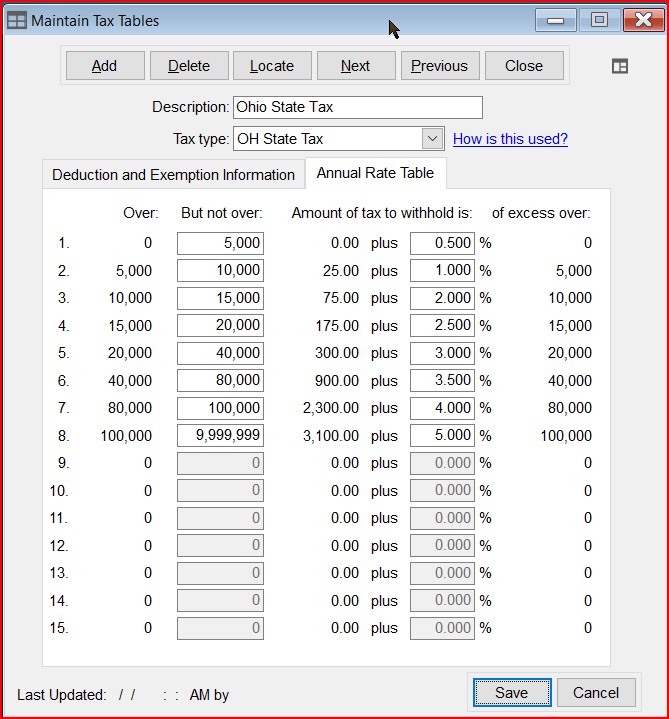
Task: Go to the Previous tax table
Action: click(440, 66)
